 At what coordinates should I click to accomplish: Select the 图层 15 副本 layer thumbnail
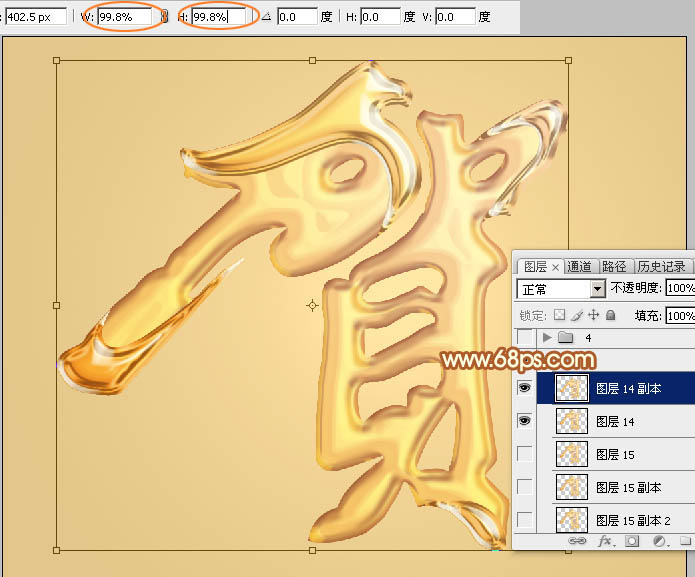click(572, 487)
